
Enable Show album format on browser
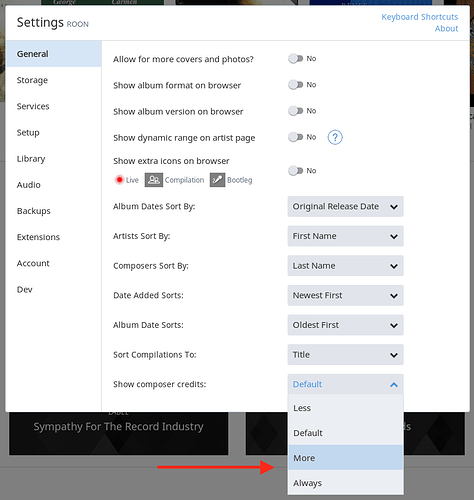[296, 85]
